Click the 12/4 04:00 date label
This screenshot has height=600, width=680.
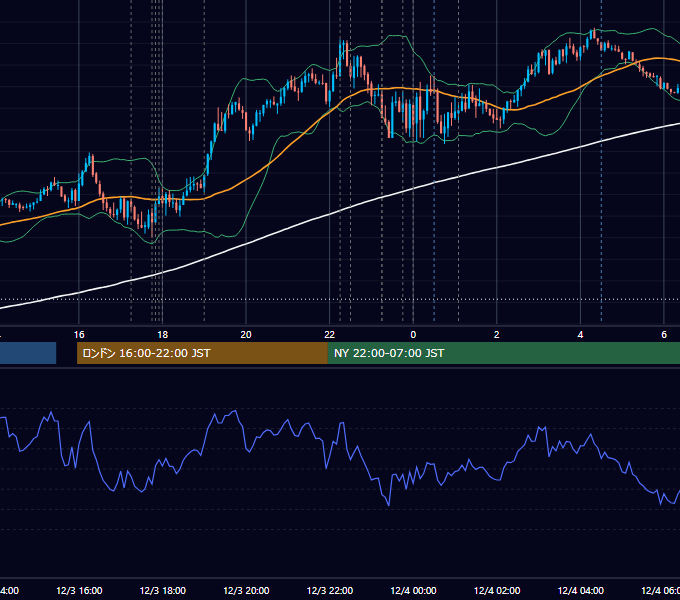pyautogui.click(x=581, y=591)
